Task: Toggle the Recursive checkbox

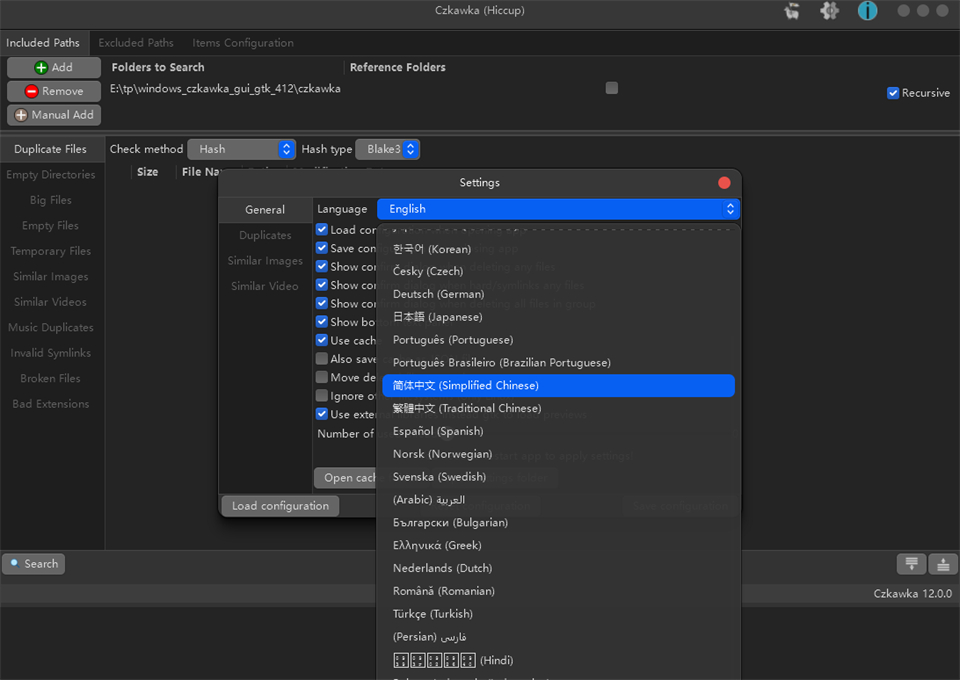Action: point(918,93)
